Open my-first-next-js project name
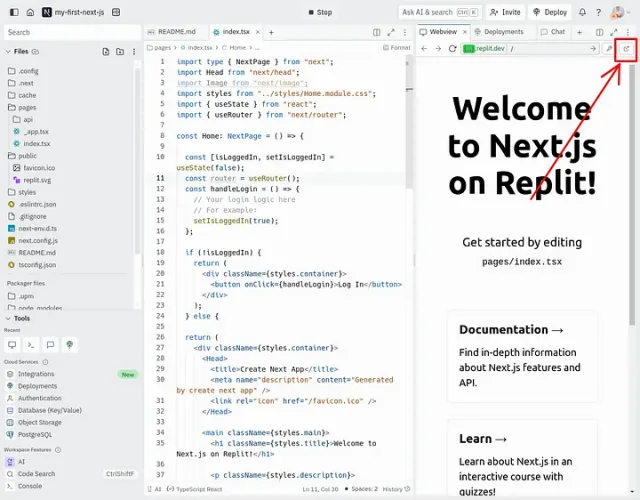The image size is (640, 500). pos(79,12)
